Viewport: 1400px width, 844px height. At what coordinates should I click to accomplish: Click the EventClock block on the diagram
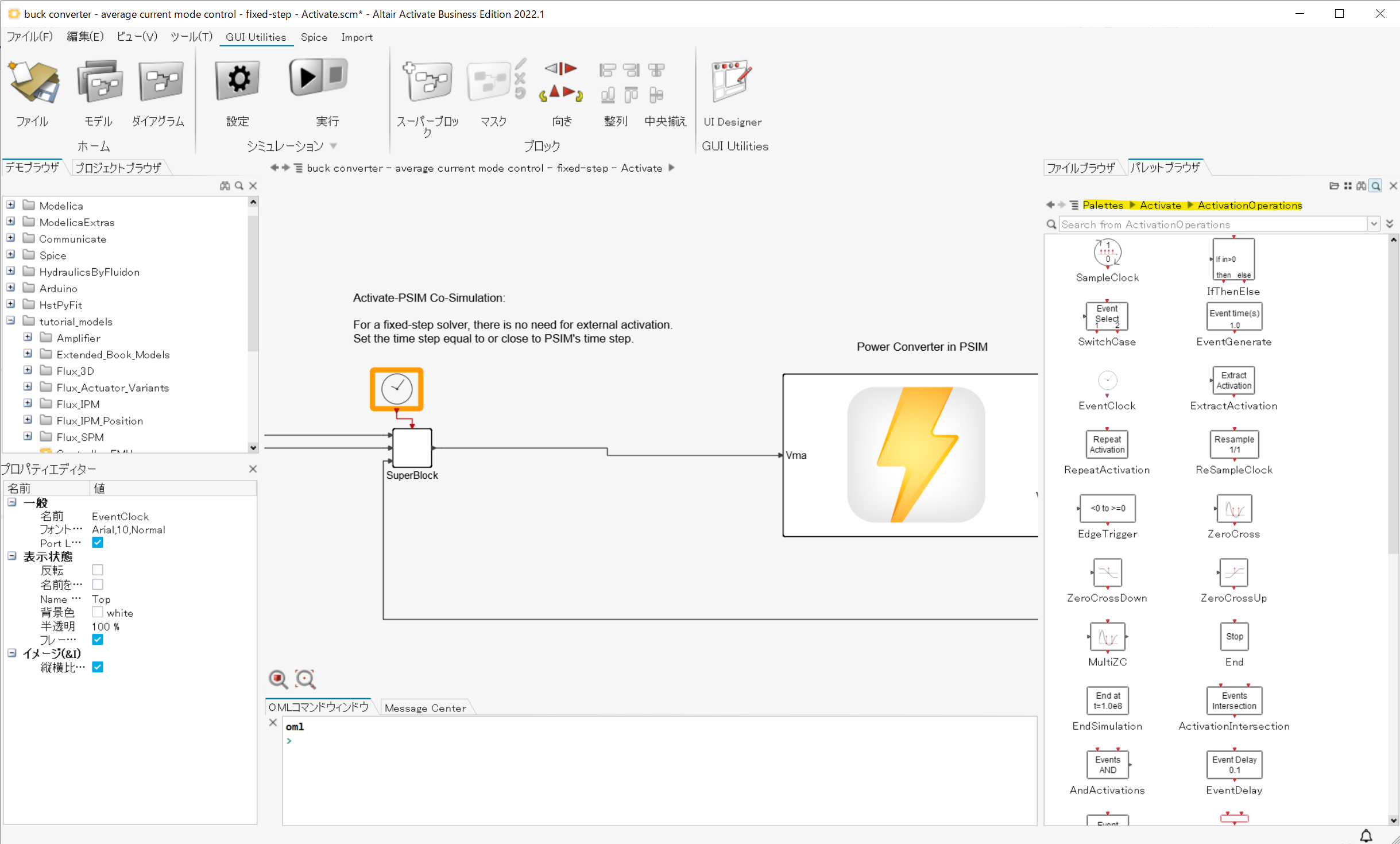(x=397, y=389)
